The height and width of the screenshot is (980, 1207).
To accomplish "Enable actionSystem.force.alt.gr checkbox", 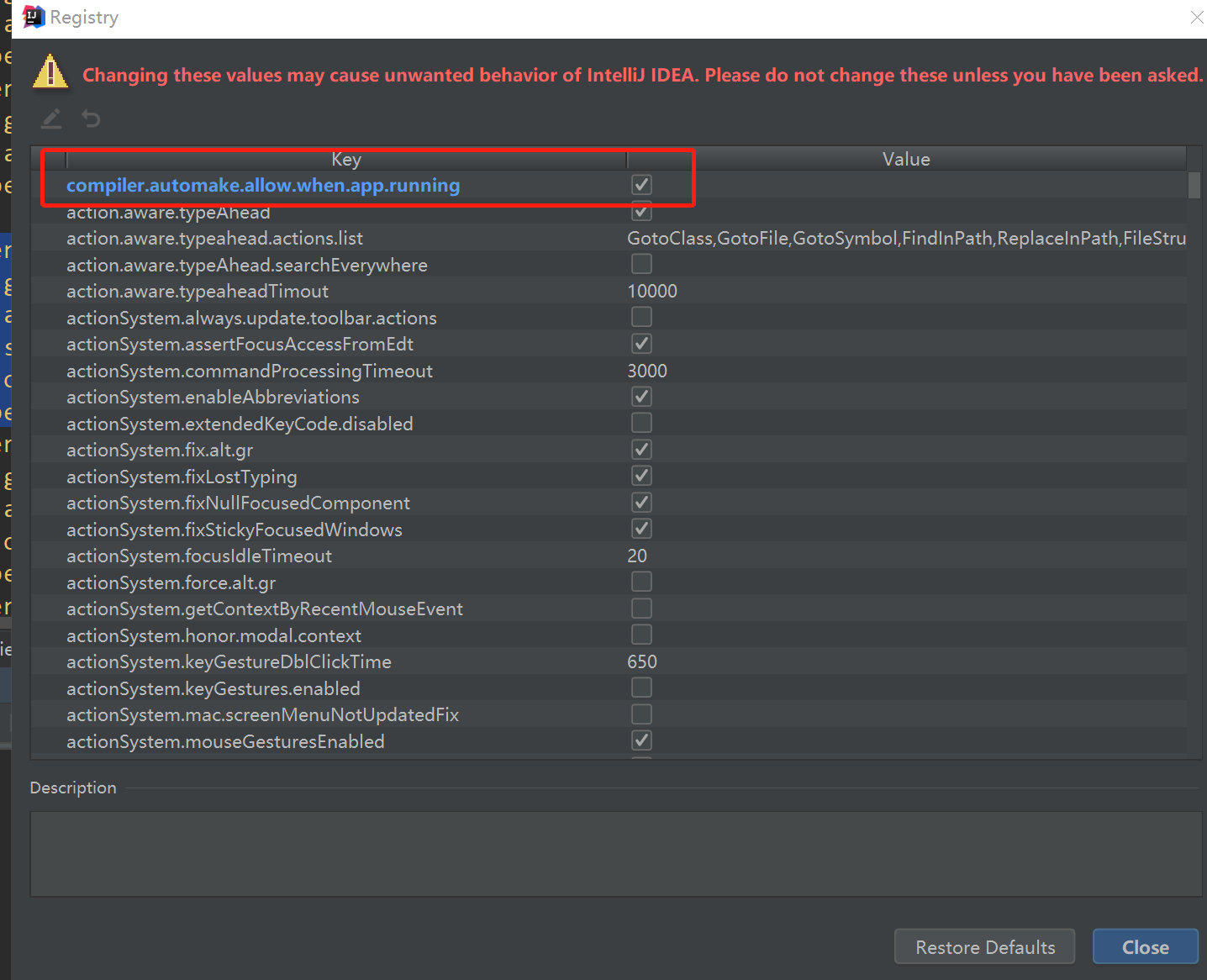I will (x=641, y=582).
